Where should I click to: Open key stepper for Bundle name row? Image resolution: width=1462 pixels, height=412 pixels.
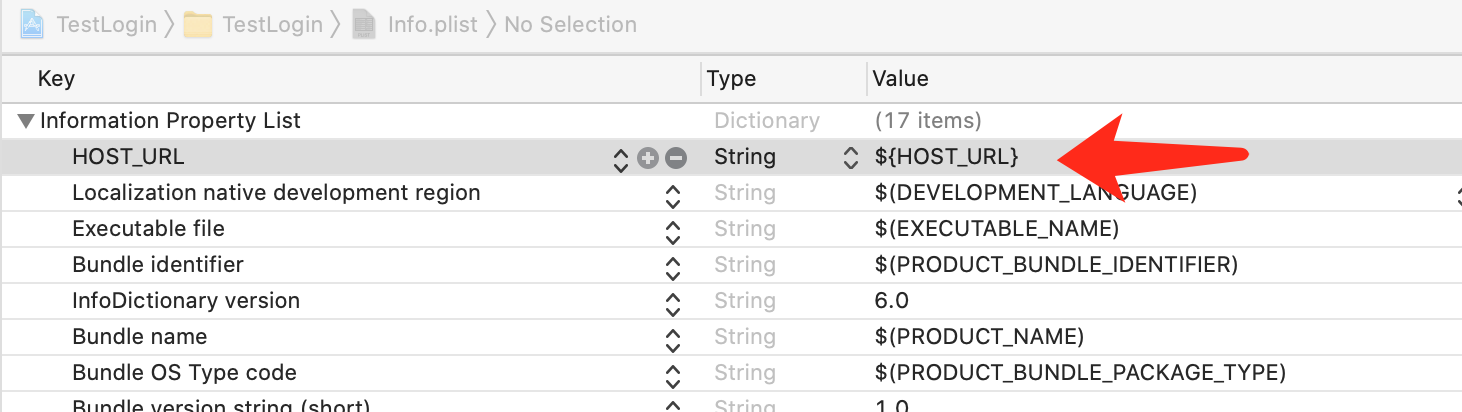(673, 338)
